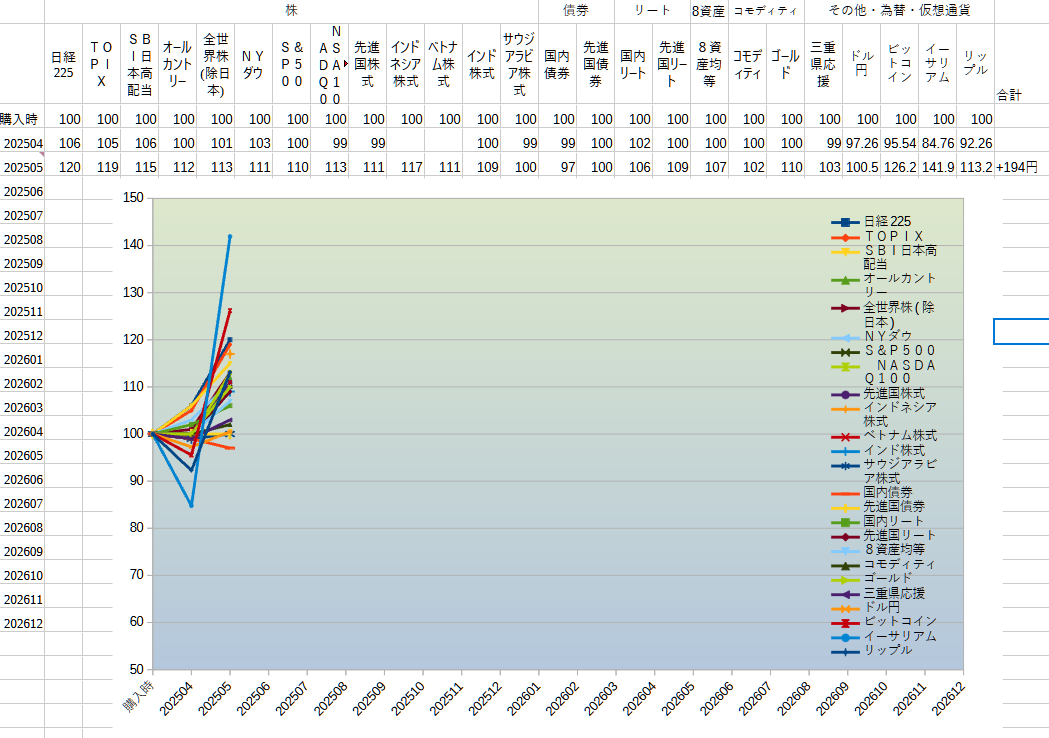The width and height of the screenshot is (1049, 738).
Task: Select the イーサリアム 141.9 value cell
Action: 937,167
